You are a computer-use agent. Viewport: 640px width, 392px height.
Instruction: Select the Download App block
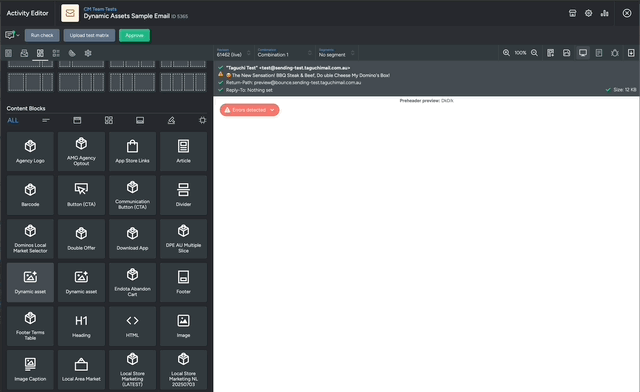pos(132,239)
